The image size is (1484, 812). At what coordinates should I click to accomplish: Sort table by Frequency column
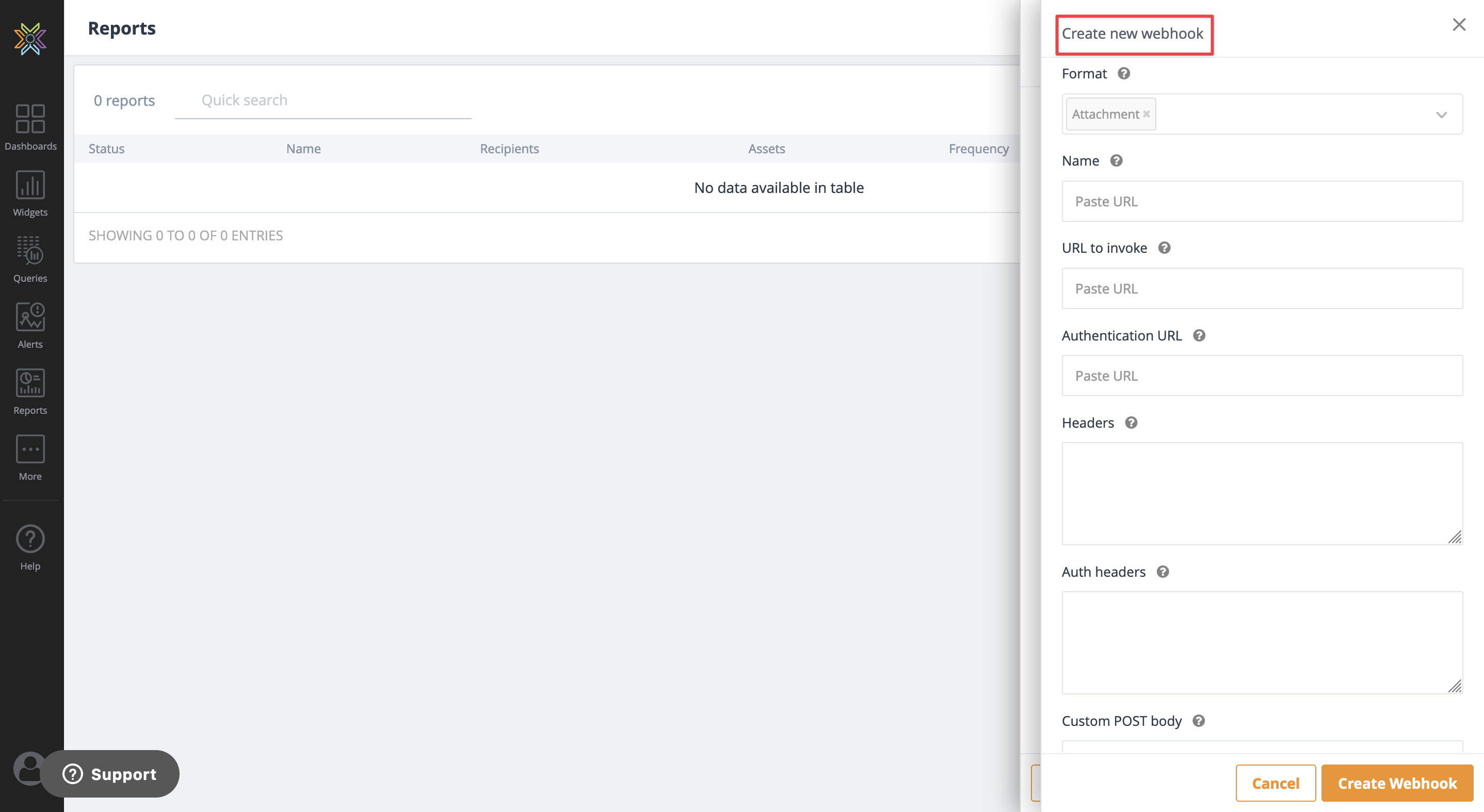[x=978, y=149]
